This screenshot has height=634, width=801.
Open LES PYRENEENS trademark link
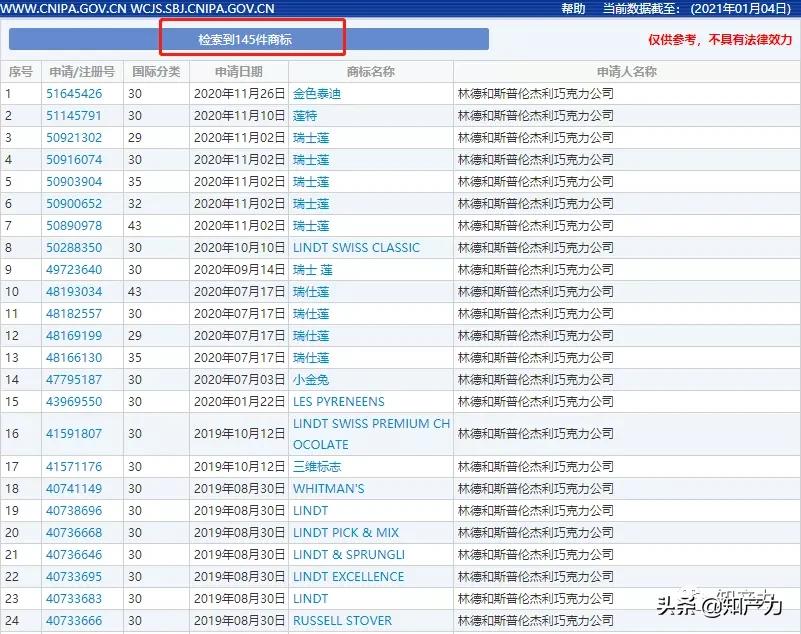point(339,401)
